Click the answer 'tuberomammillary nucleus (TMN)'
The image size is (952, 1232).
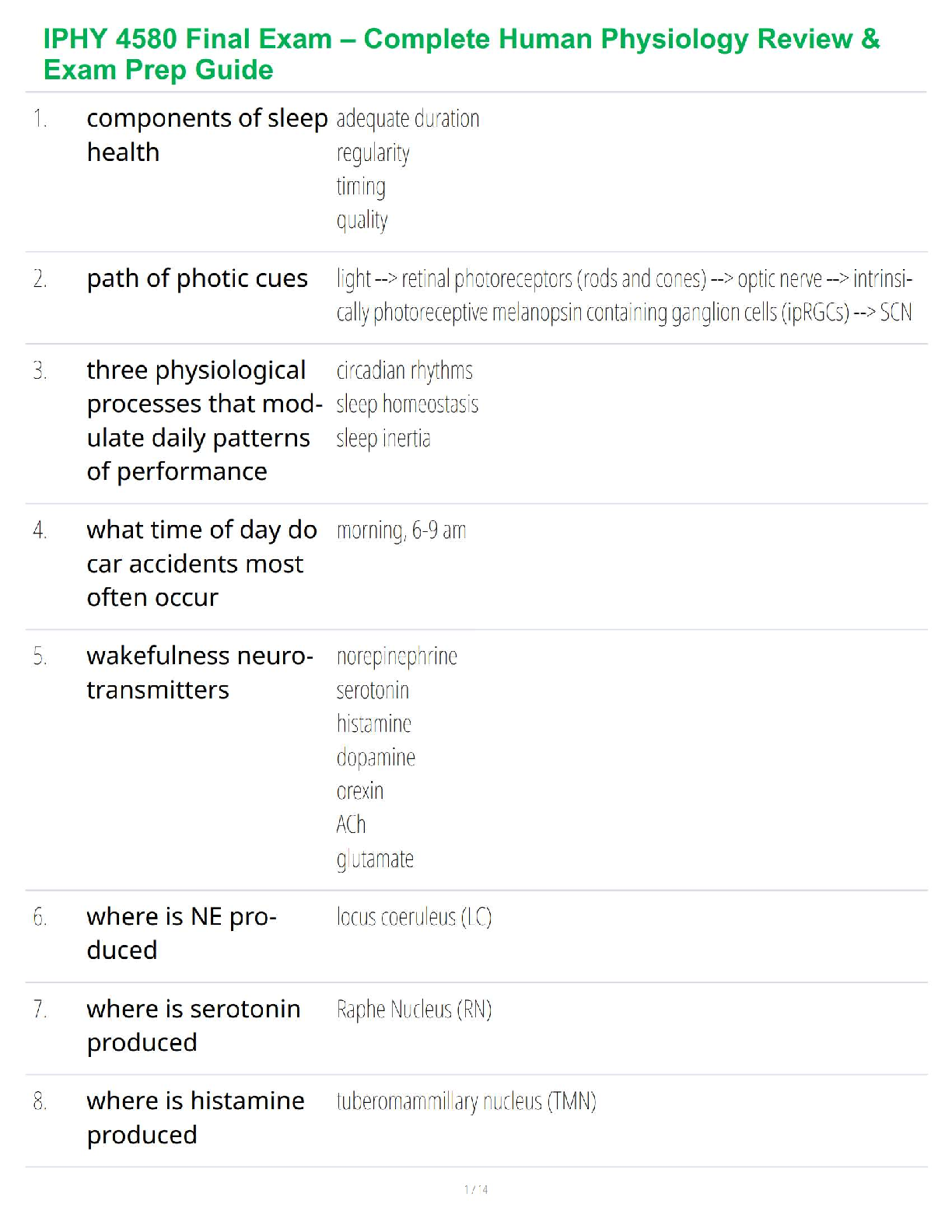(x=466, y=1101)
